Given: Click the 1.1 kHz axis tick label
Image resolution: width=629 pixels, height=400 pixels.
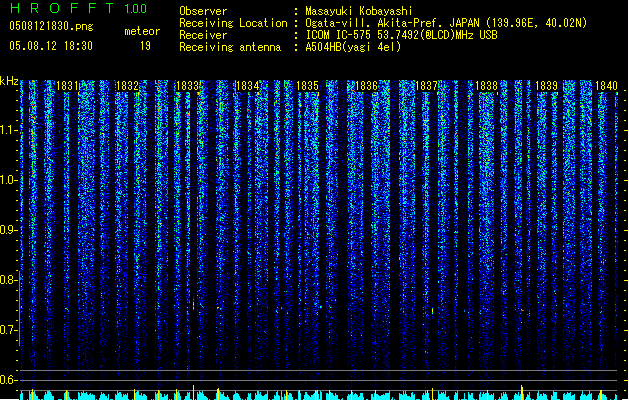Looking at the screenshot, I should (8, 130).
